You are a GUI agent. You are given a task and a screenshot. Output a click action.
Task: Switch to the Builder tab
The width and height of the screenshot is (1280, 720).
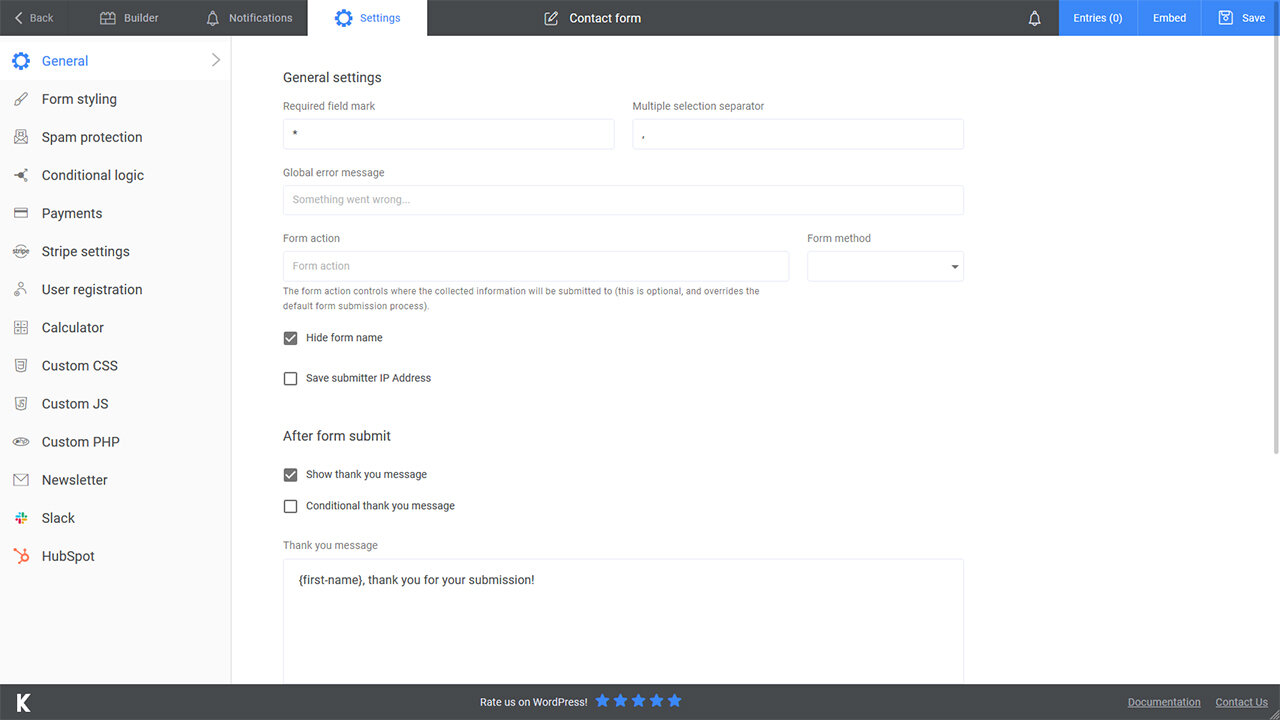tap(129, 18)
